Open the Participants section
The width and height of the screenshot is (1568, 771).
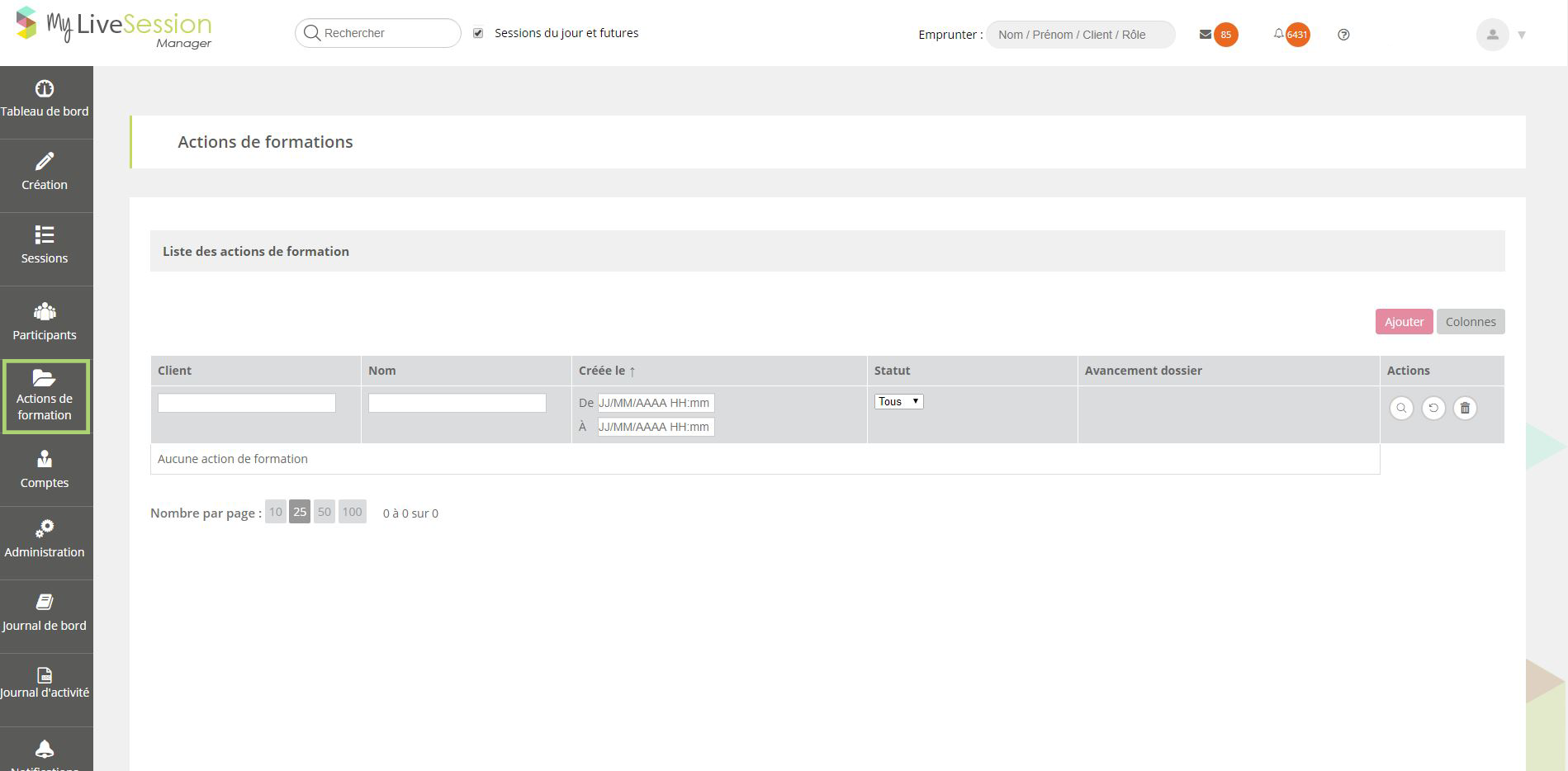click(x=45, y=322)
